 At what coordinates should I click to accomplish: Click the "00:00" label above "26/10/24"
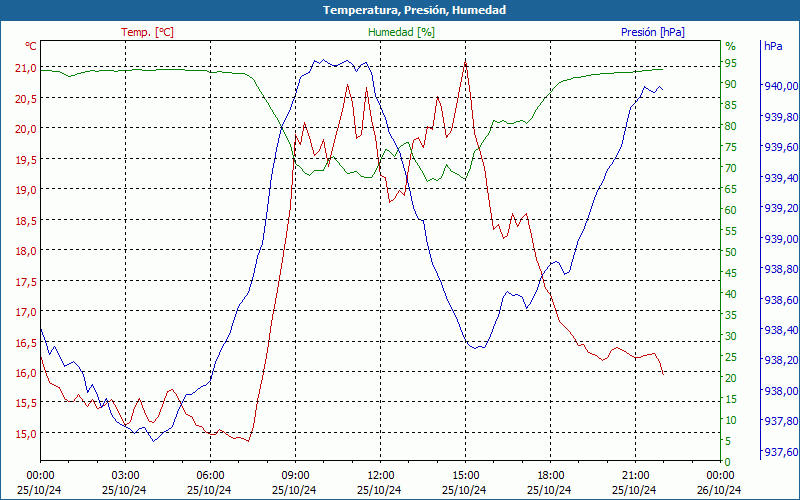(x=720, y=476)
